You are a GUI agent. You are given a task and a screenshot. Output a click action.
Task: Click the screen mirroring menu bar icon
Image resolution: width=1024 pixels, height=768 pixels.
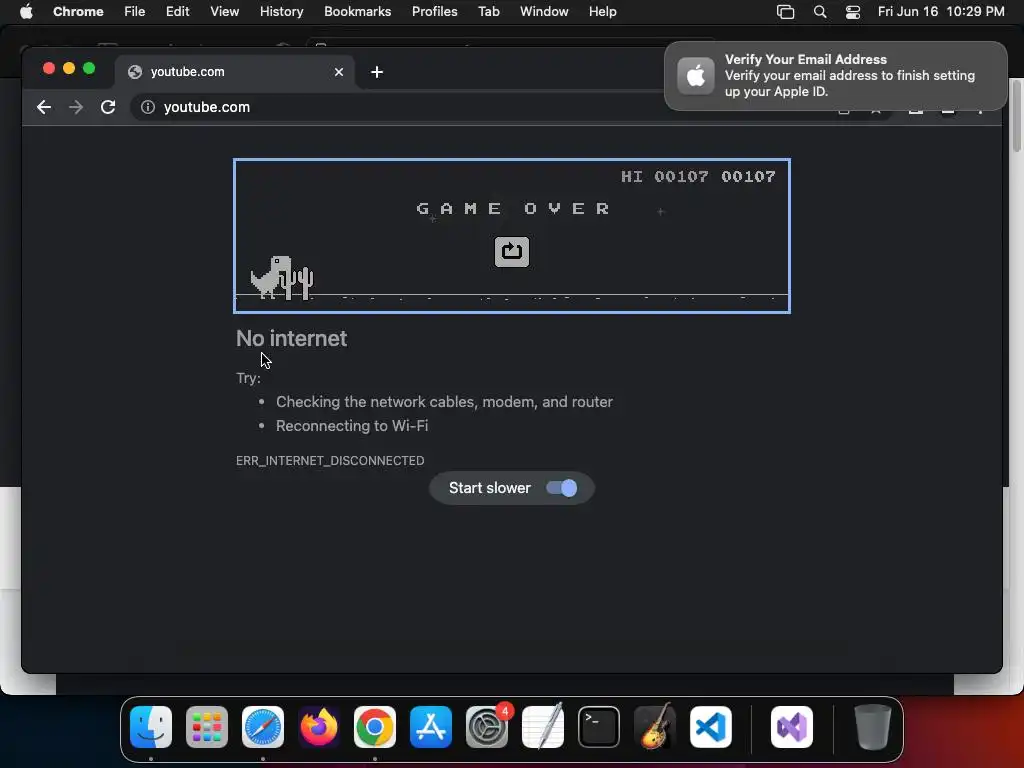click(x=786, y=11)
